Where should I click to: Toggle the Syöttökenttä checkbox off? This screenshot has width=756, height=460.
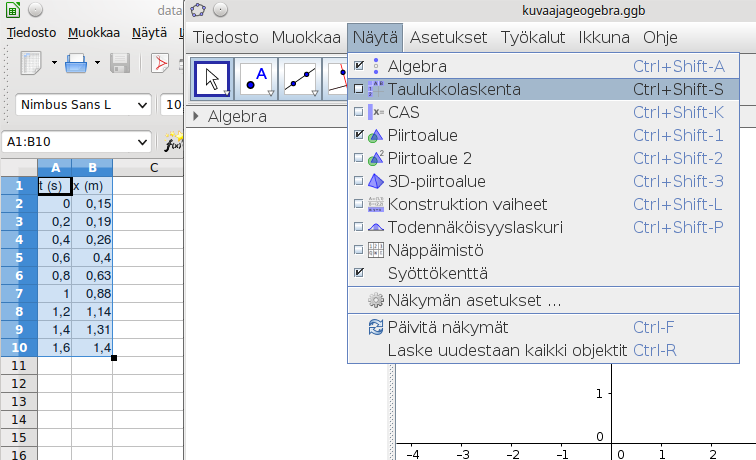tap(359, 272)
